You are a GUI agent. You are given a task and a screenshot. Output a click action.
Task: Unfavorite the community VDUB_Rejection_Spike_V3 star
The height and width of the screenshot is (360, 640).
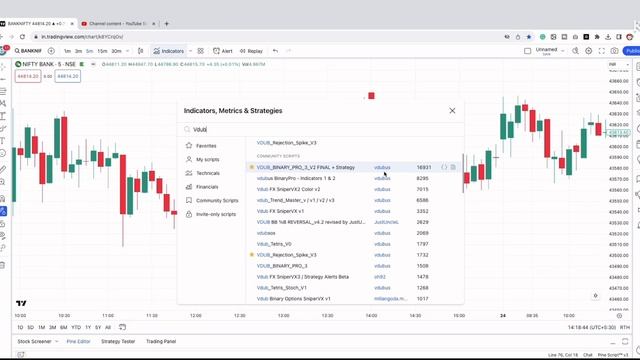pos(251,254)
